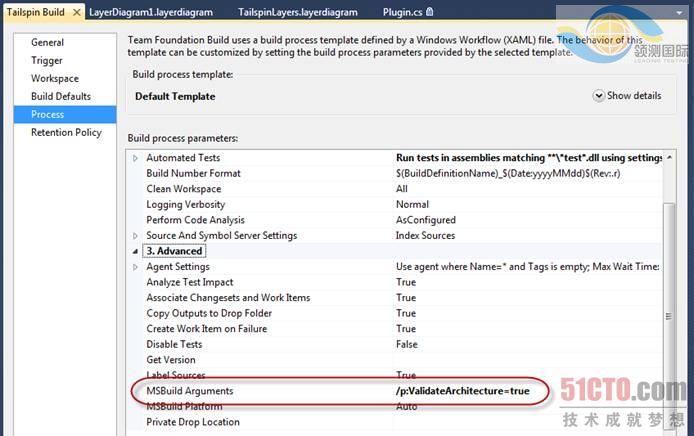
Task: Click the parameter list vertical scrollbar thumb
Action: click(x=669, y=315)
